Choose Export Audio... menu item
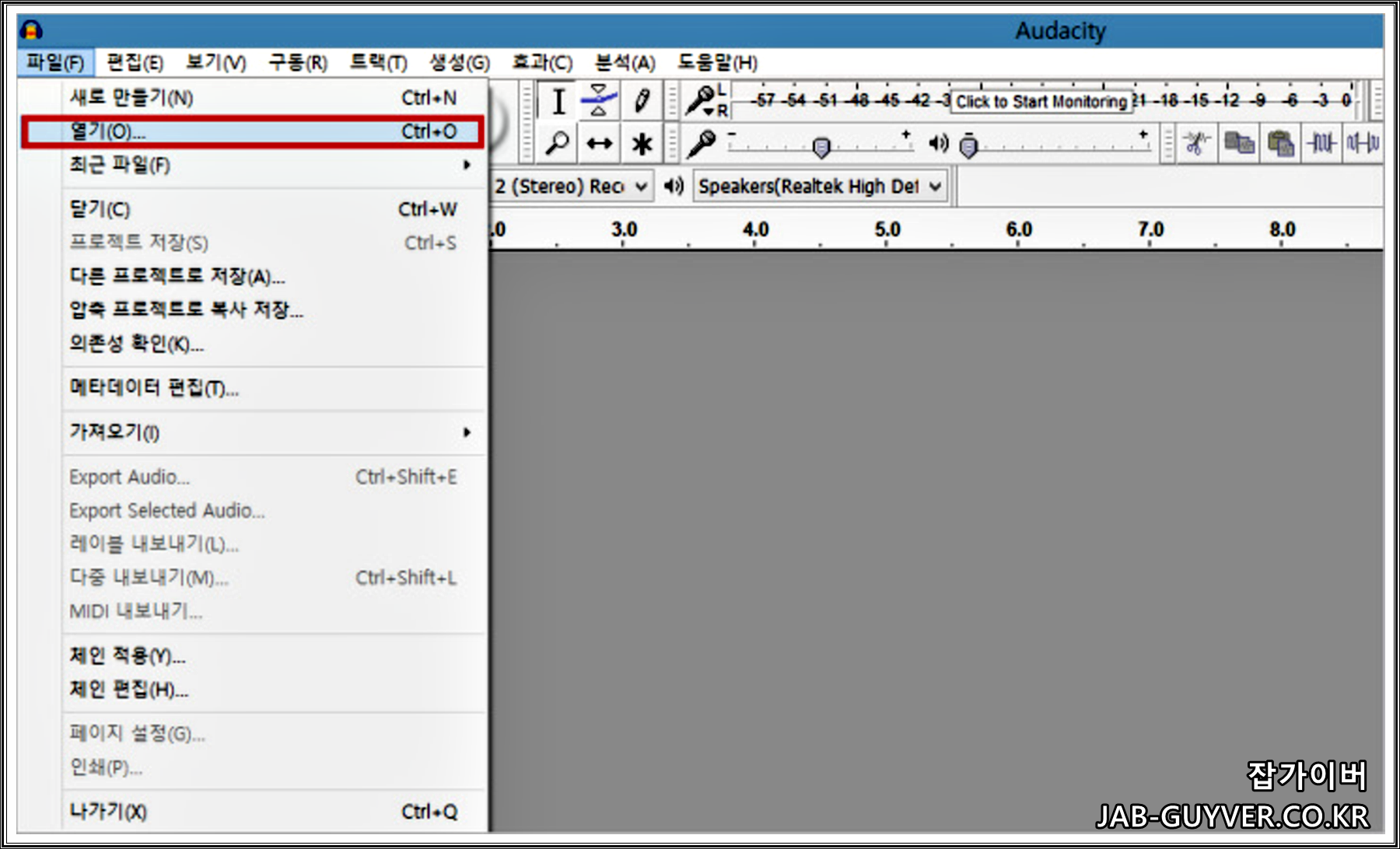Image resolution: width=1400 pixels, height=849 pixels. pos(254,477)
